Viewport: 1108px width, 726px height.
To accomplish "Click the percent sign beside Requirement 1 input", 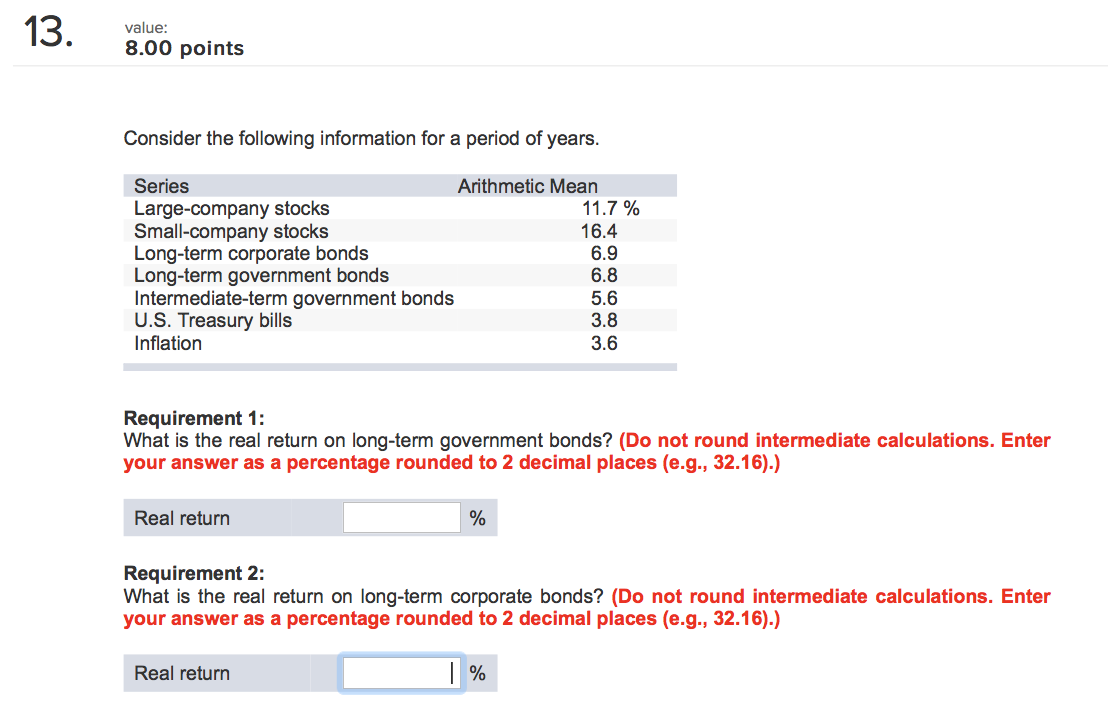I will (x=477, y=517).
